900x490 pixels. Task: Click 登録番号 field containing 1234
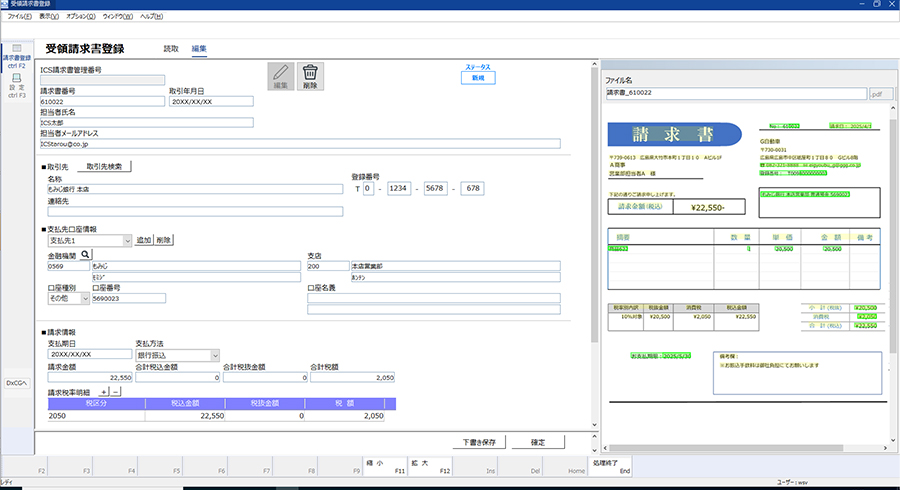(x=399, y=188)
